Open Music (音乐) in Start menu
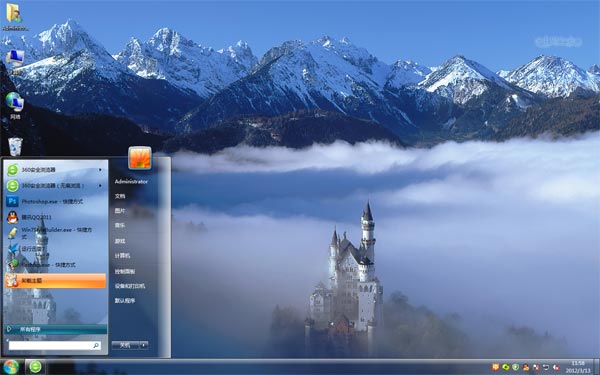Image resolution: width=600 pixels, height=375 pixels. [x=120, y=226]
